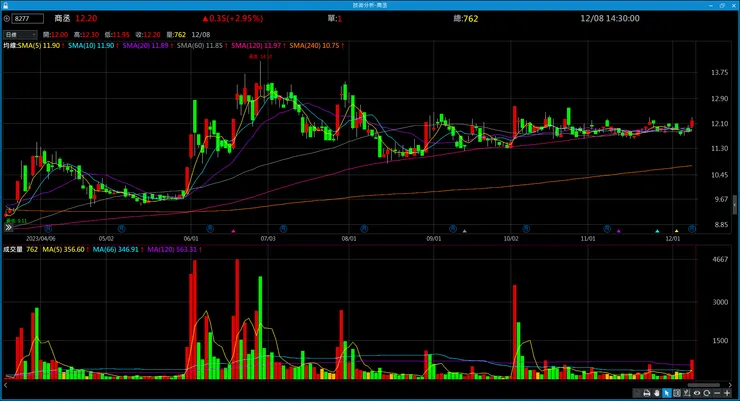Click the blue circle marker after 07/03
This screenshot has width=740, height=401.
click(283, 229)
